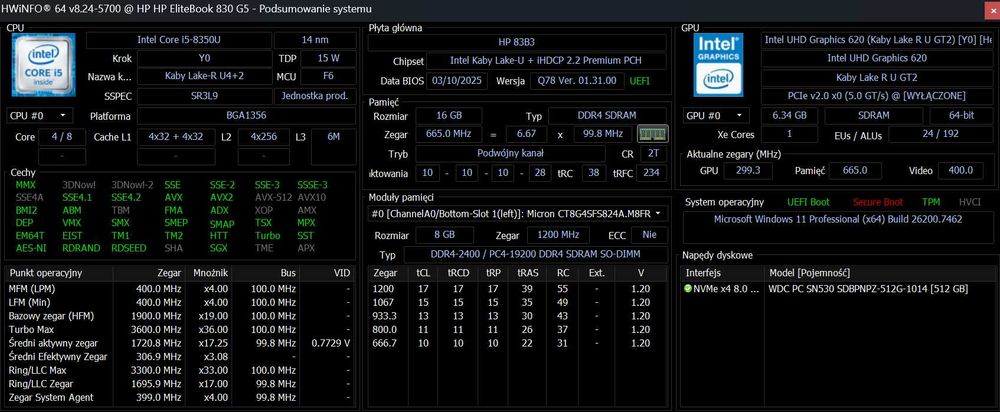This screenshot has height=412, width=1000.
Task: Click the BIOS date '03/10/2025'
Action: click(x=459, y=81)
